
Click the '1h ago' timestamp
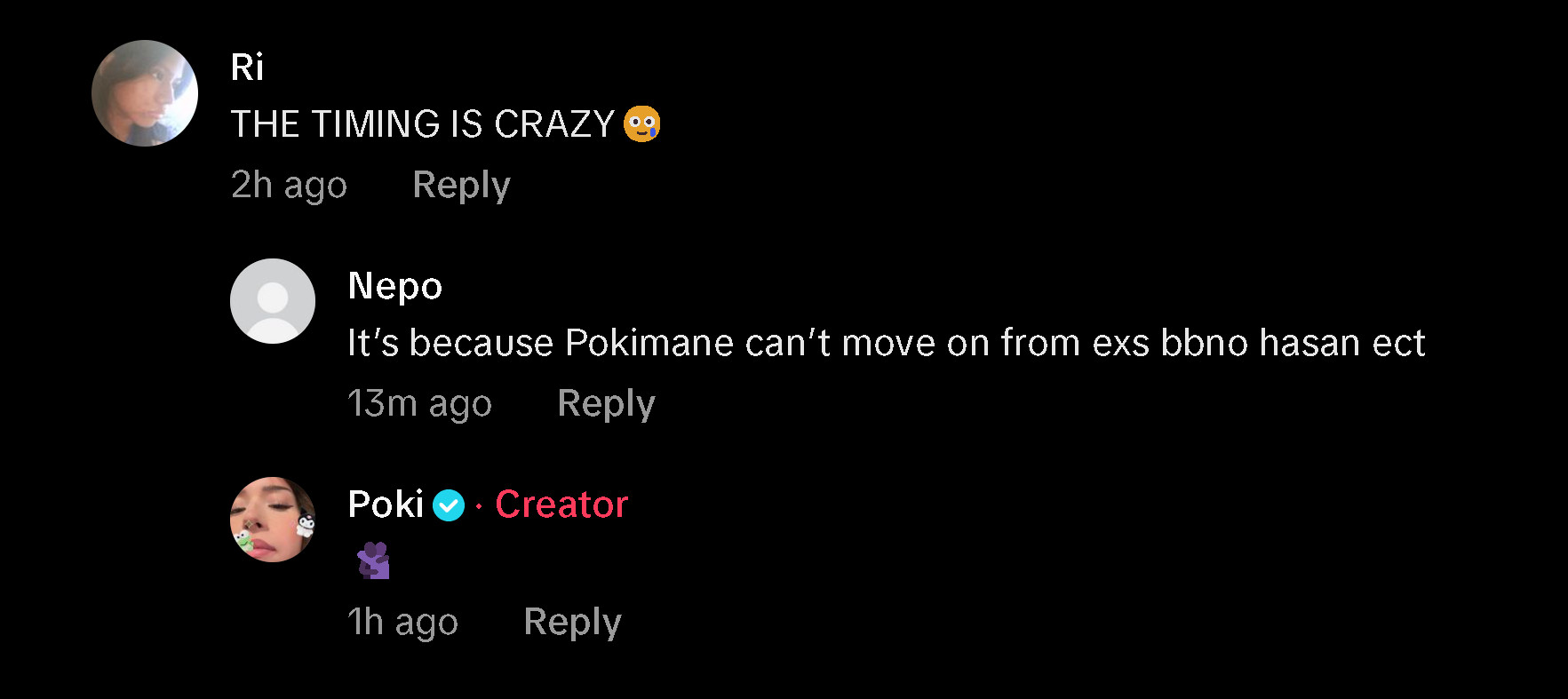(x=402, y=623)
